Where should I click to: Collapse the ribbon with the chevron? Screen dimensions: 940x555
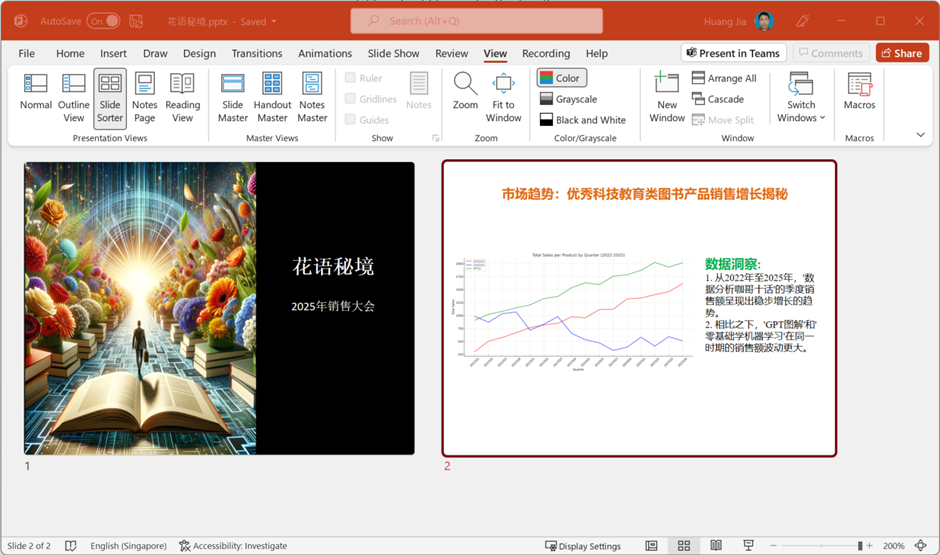click(x=920, y=135)
